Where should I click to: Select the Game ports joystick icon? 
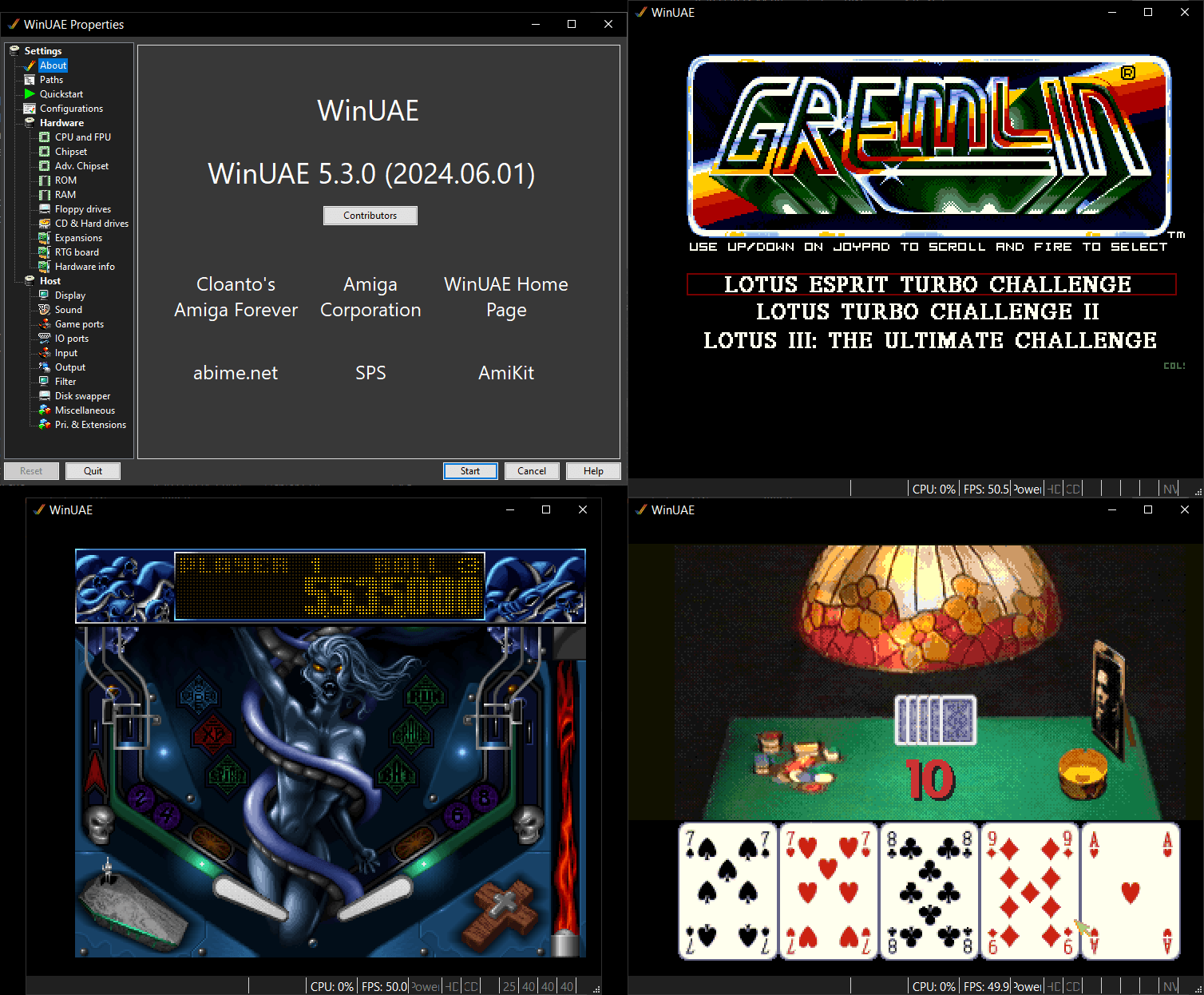[x=45, y=324]
